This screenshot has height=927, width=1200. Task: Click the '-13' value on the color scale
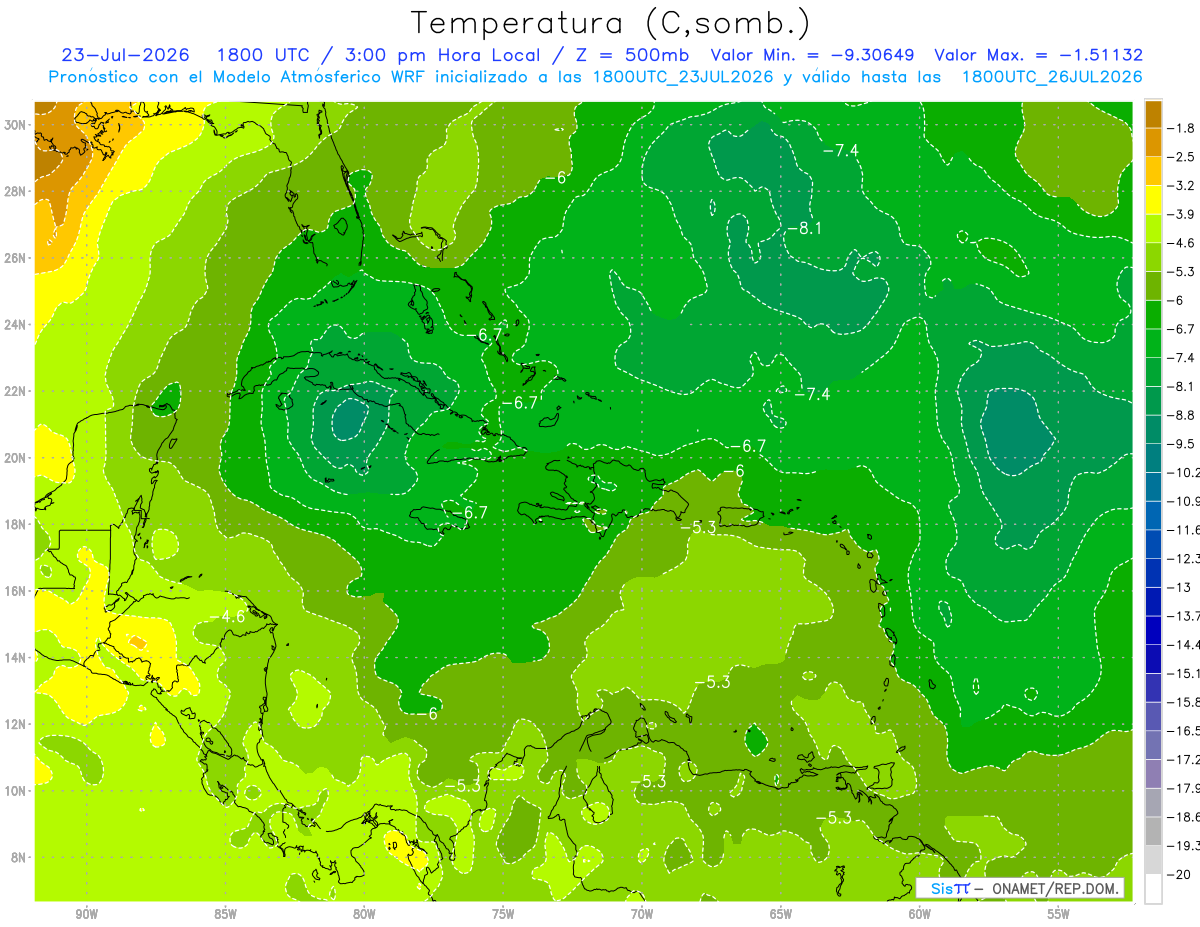[1179, 587]
